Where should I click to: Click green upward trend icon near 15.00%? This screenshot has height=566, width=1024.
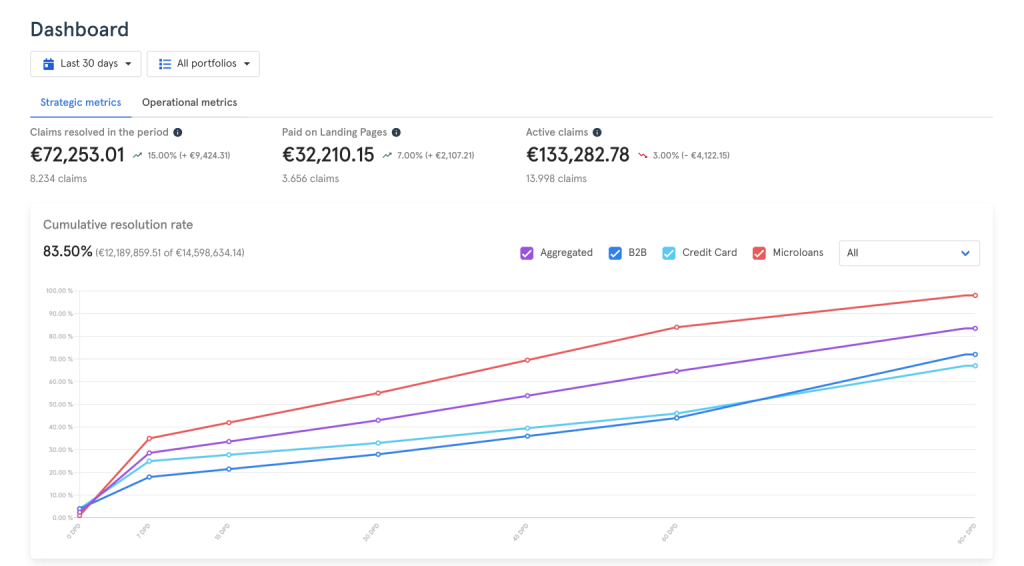click(137, 156)
